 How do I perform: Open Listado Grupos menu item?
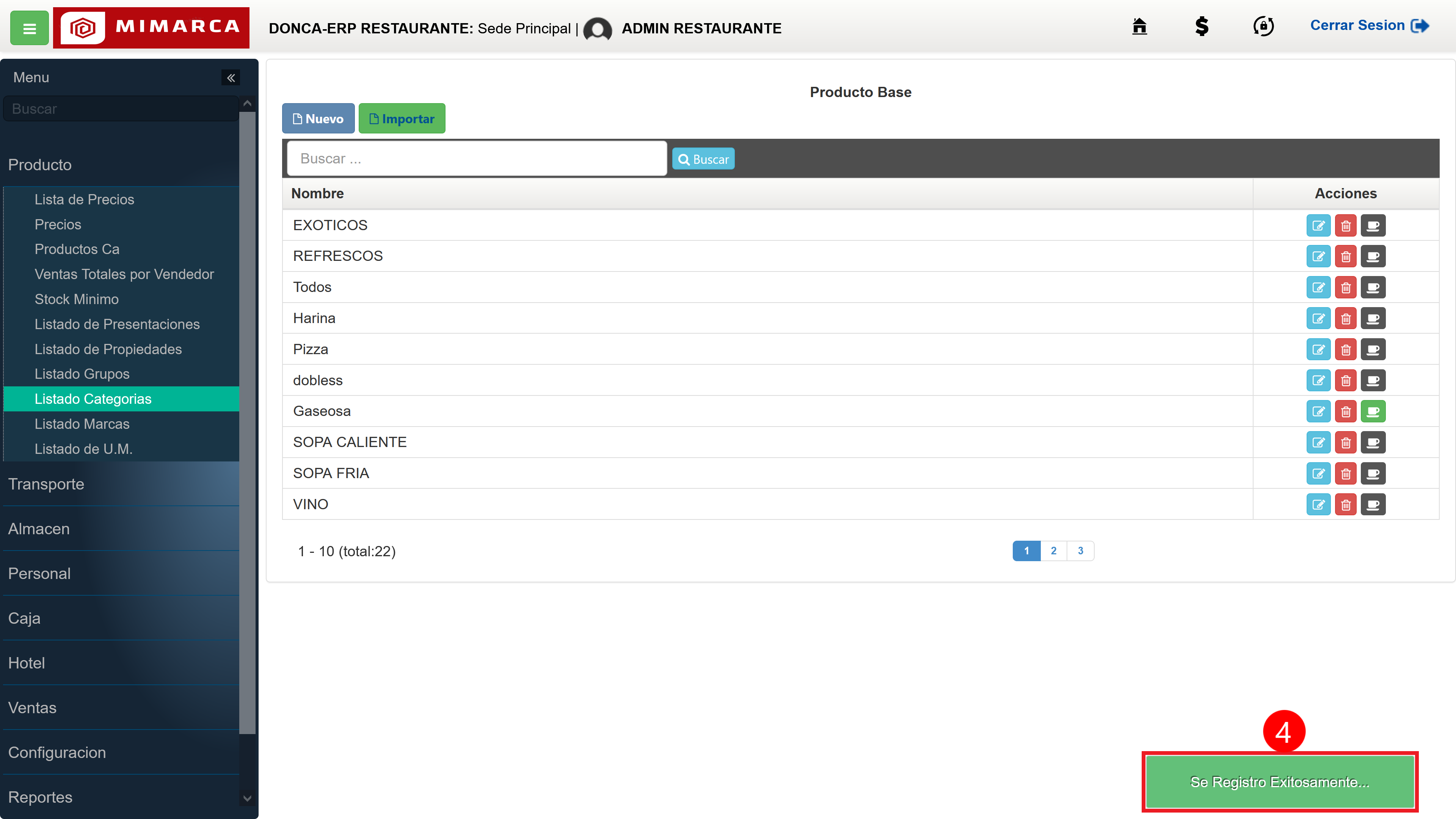121,374
